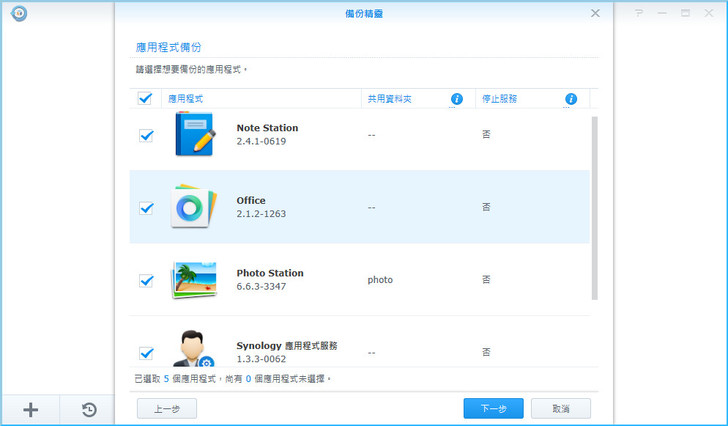Uncheck the Office checkbox

click(146, 208)
